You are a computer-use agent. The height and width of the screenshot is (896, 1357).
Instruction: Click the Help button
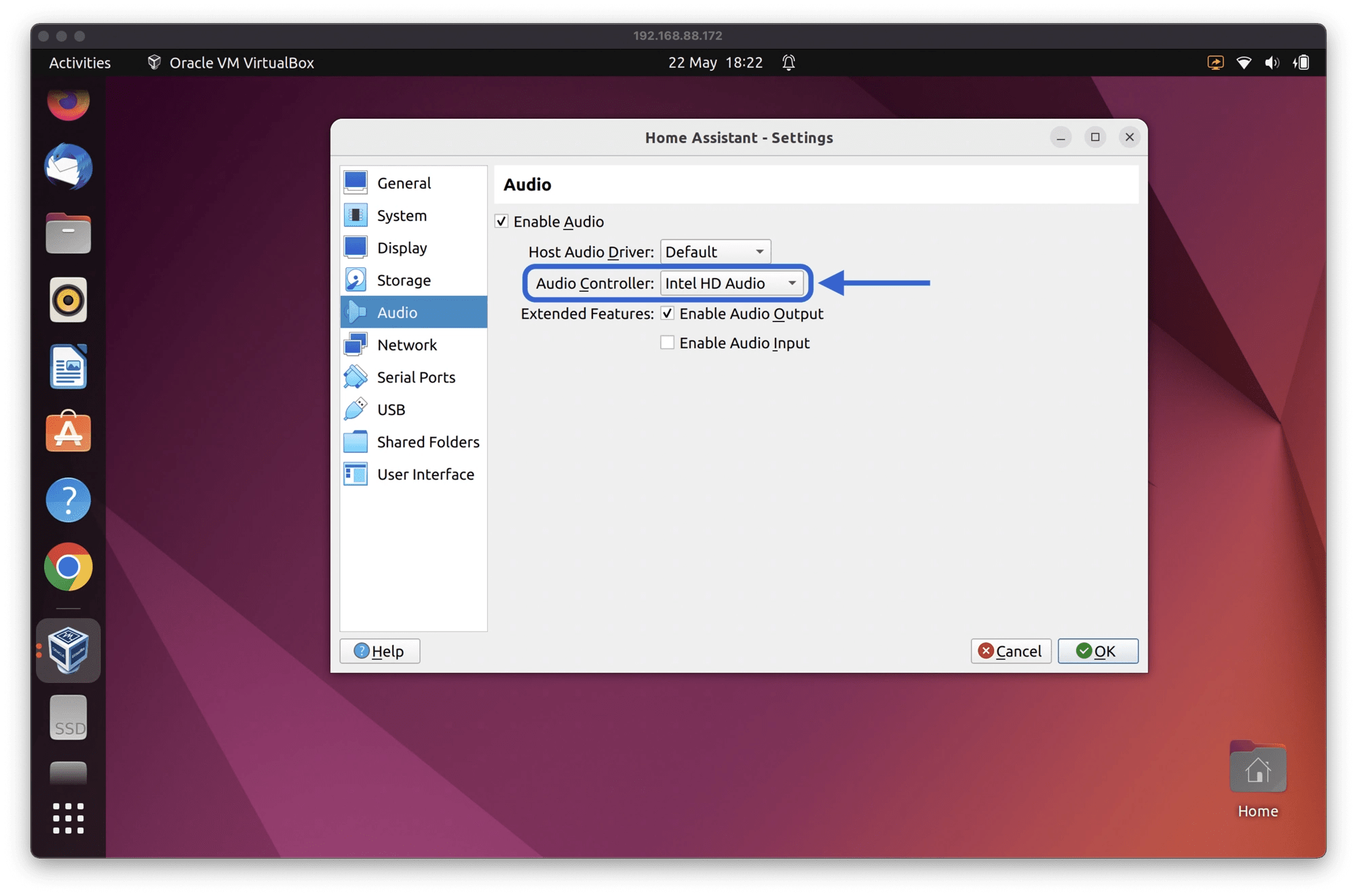click(x=380, y=650)
